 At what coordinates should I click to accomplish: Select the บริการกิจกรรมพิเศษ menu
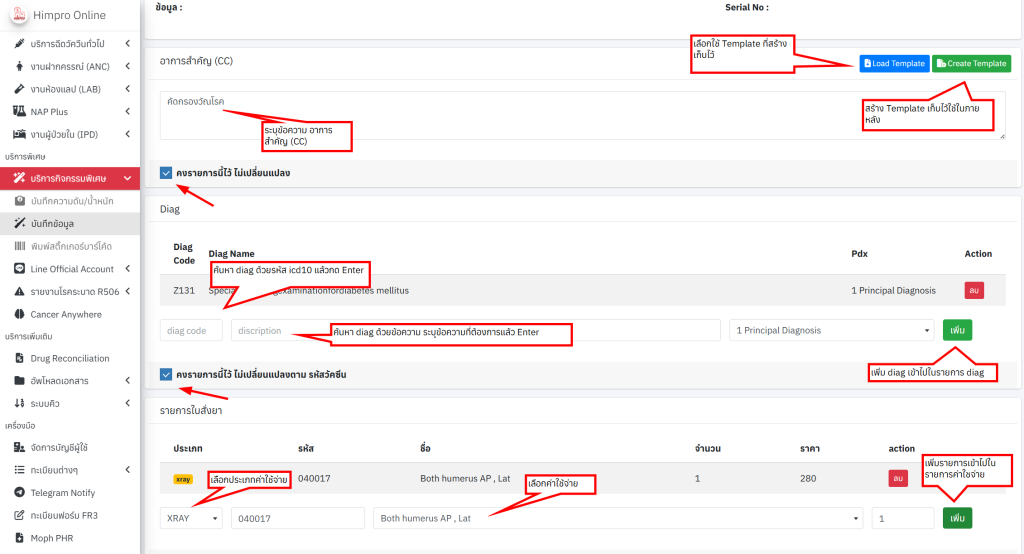(x=68, y=178)
